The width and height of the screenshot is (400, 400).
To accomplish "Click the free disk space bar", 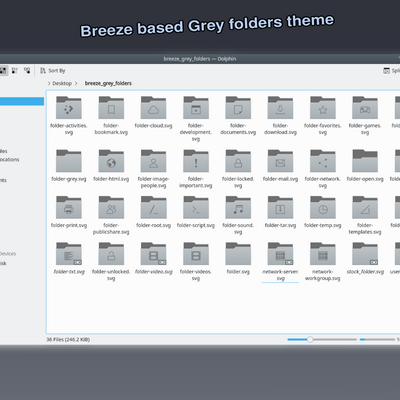I will (377, 339).
